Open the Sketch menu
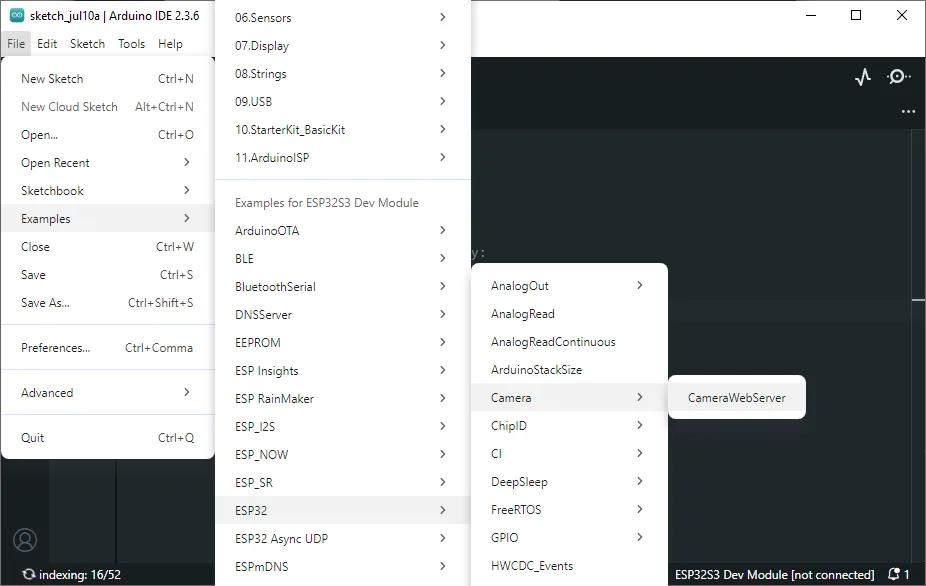This screenshot has height=586, width=926. [x=87, y=44]
